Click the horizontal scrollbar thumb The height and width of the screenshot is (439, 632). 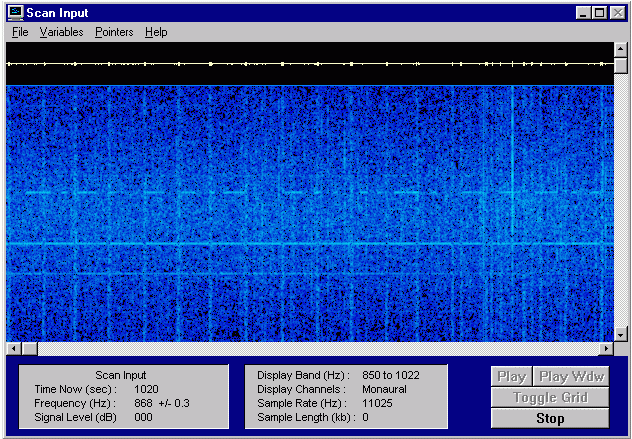[x=29, y=348]
